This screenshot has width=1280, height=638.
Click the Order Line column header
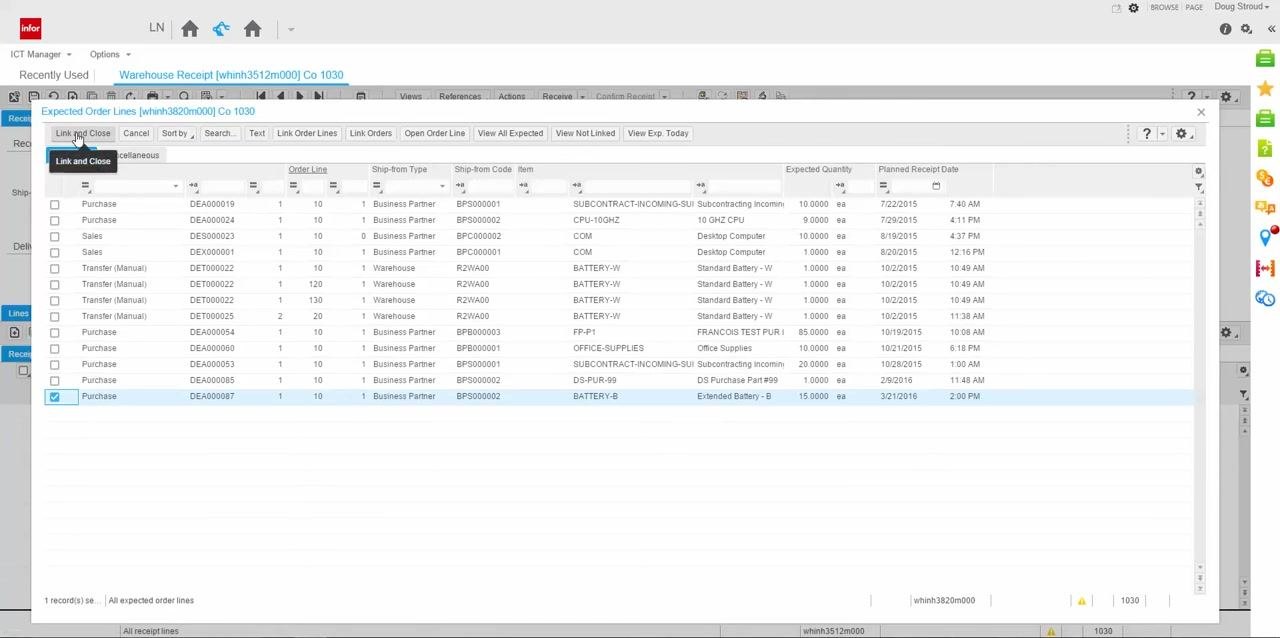coord(308,169)
